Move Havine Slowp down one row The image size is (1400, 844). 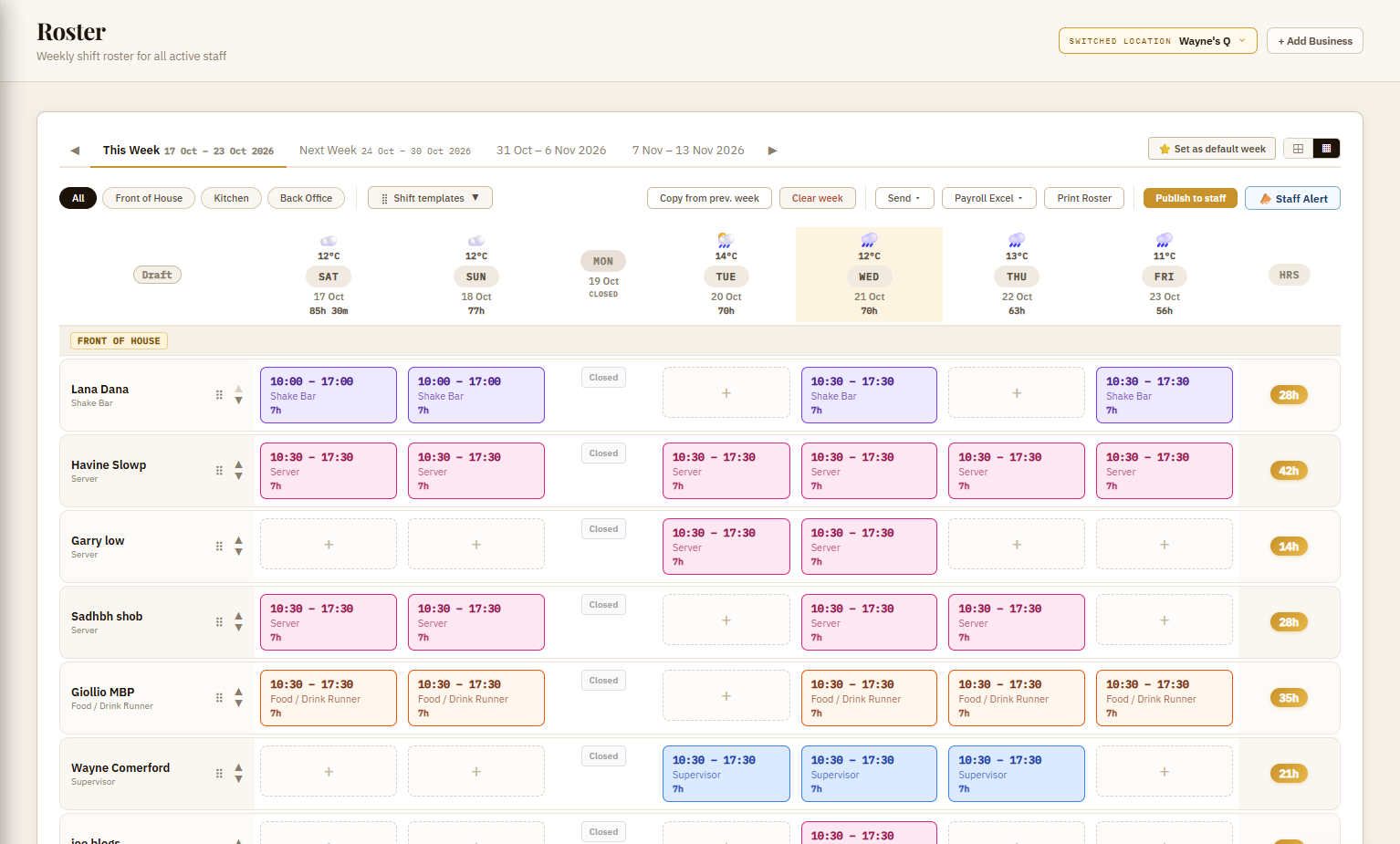coord(238,476)
